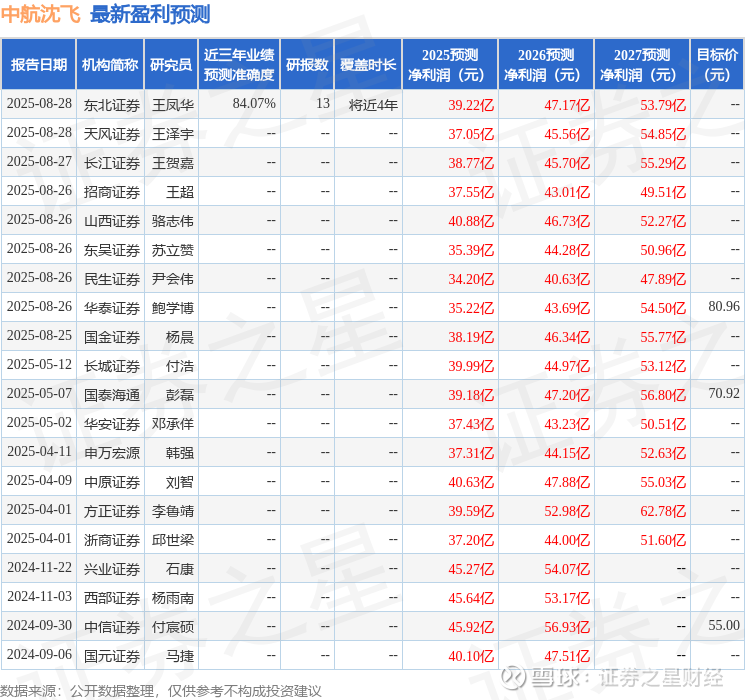This screenshot has height=700, width=745.
Task: Click the 数据来源 footer note
Action: 161,690
